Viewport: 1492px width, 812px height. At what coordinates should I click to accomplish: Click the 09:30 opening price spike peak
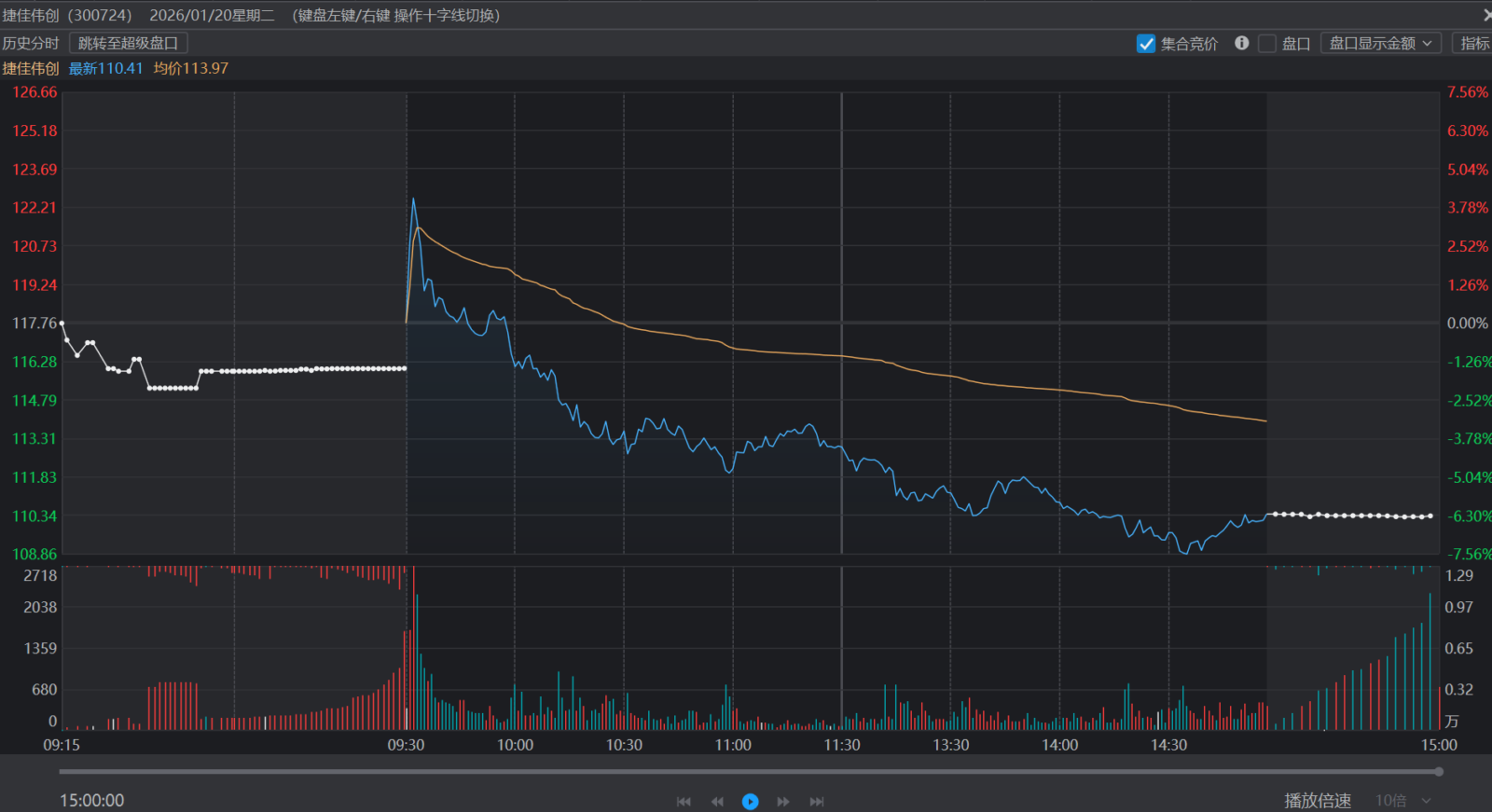[x=413, y=200]
